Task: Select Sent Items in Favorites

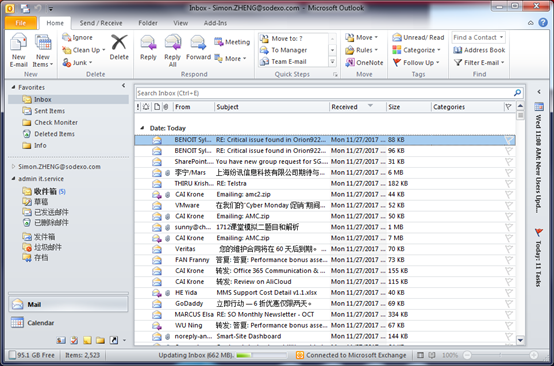Action: click(x=49, y=111)
